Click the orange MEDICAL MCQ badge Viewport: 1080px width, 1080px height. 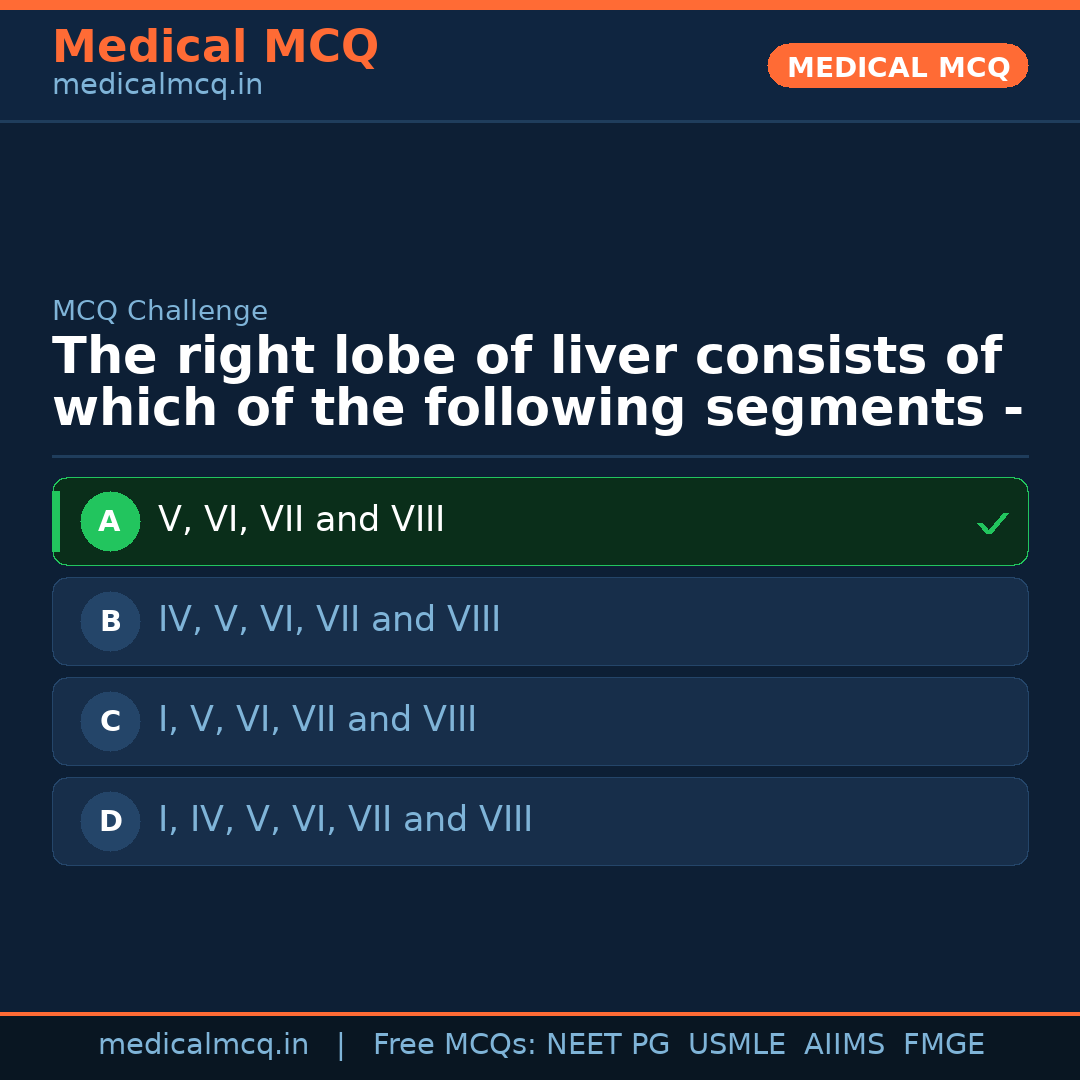click(897, 67)
